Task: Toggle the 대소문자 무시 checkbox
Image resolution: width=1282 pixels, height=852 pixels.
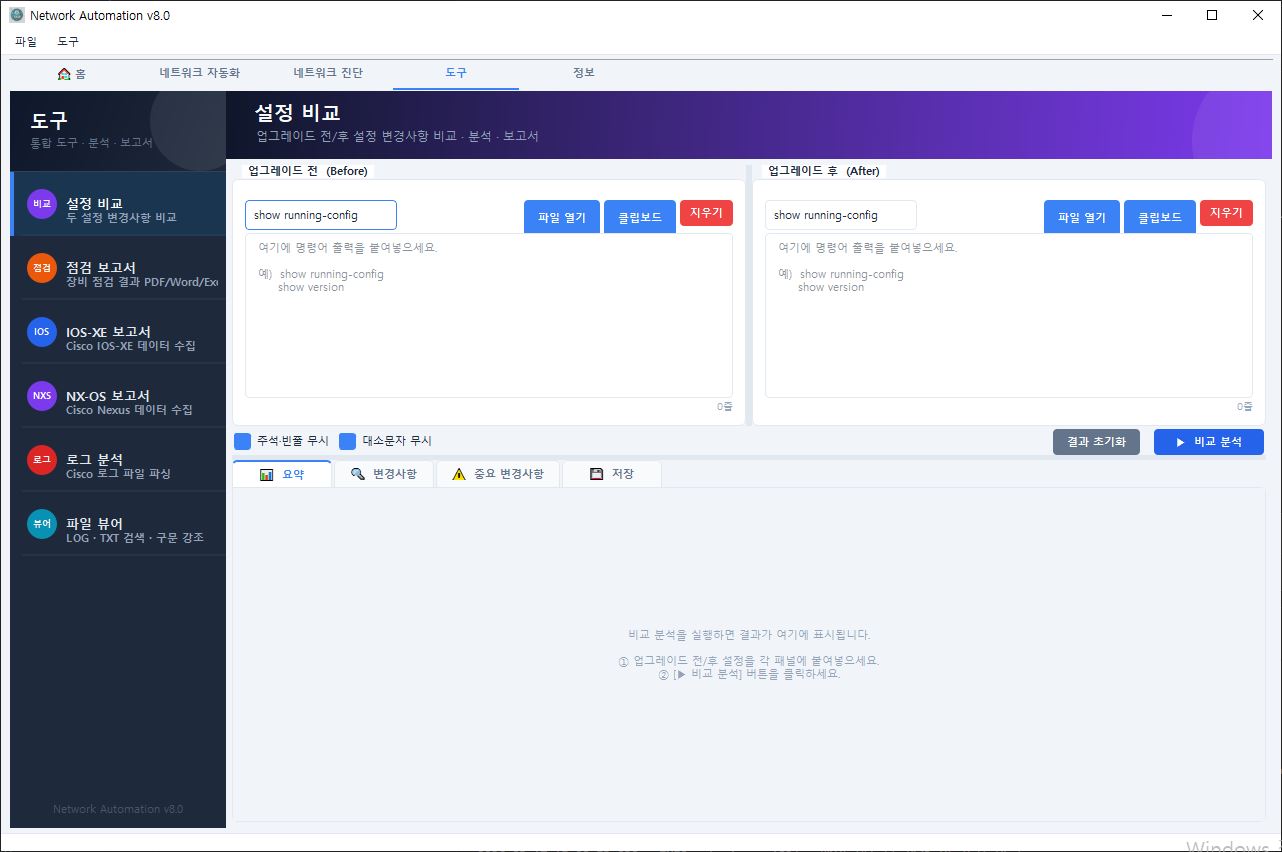Action: [347, 441]
